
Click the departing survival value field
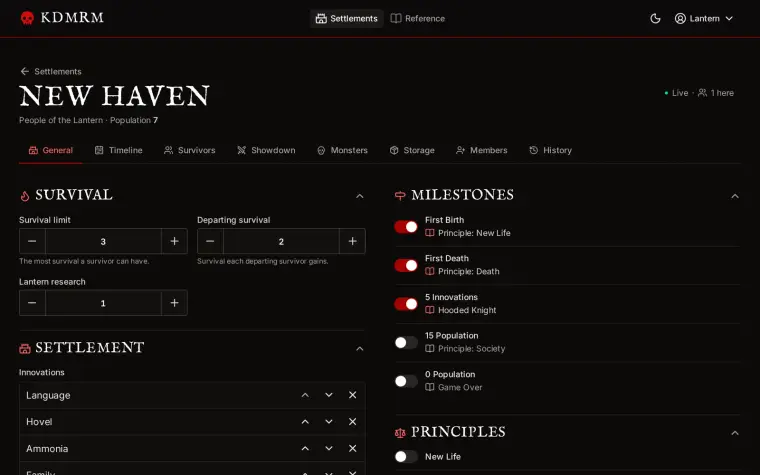point(281,241)
